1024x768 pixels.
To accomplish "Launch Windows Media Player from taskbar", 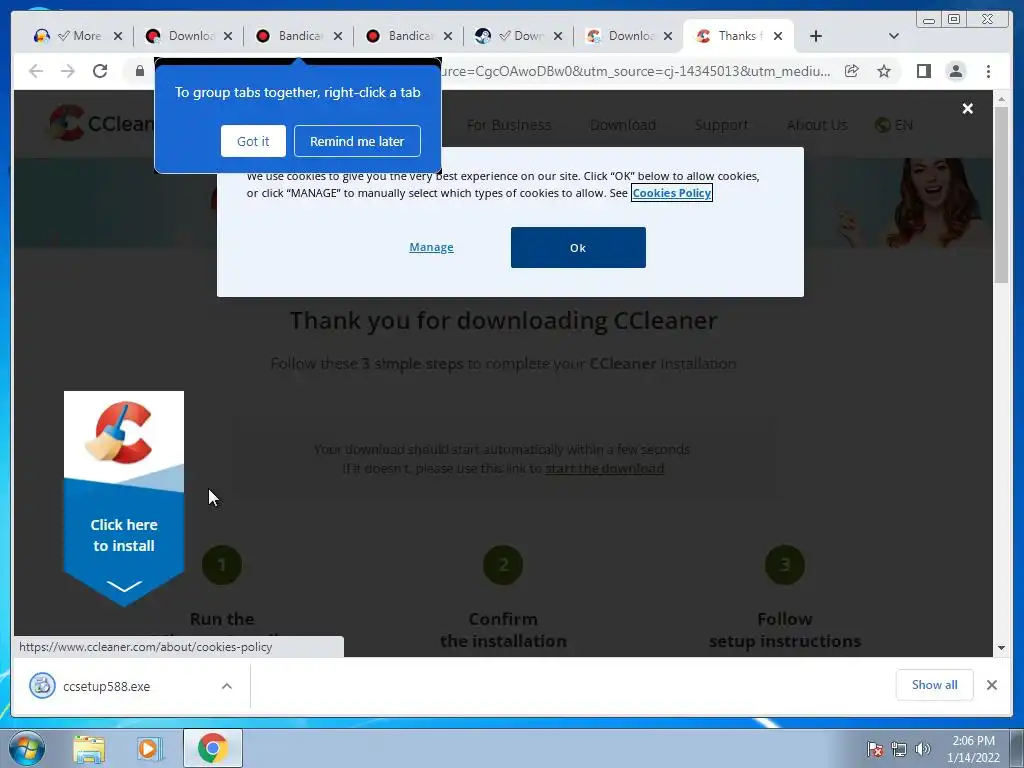I will pos(150,748).
